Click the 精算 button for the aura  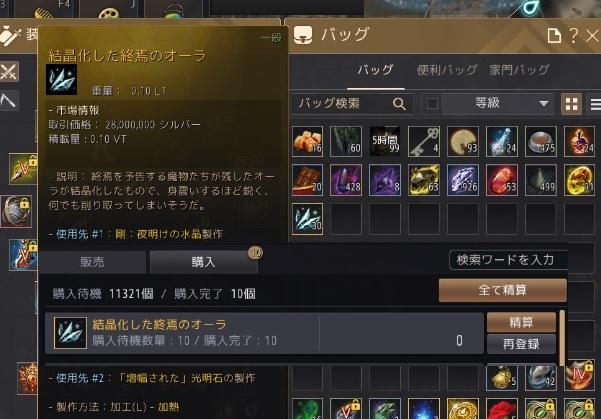coord(521,322)
